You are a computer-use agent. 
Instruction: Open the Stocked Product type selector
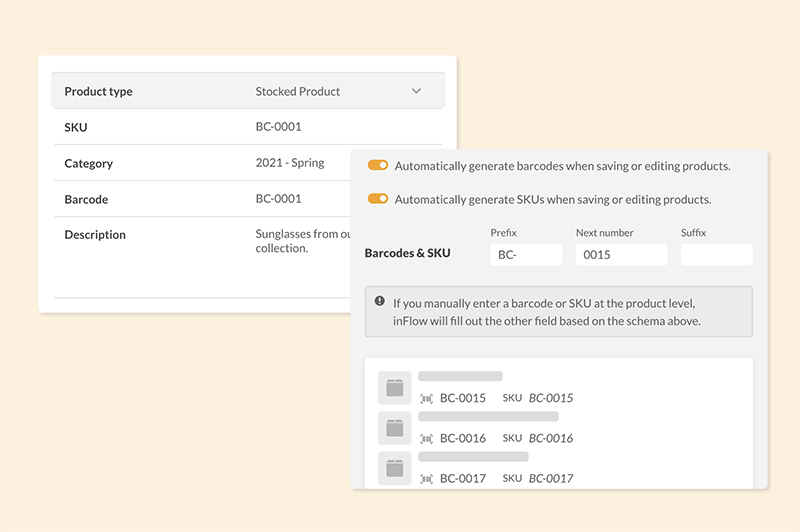298,91
